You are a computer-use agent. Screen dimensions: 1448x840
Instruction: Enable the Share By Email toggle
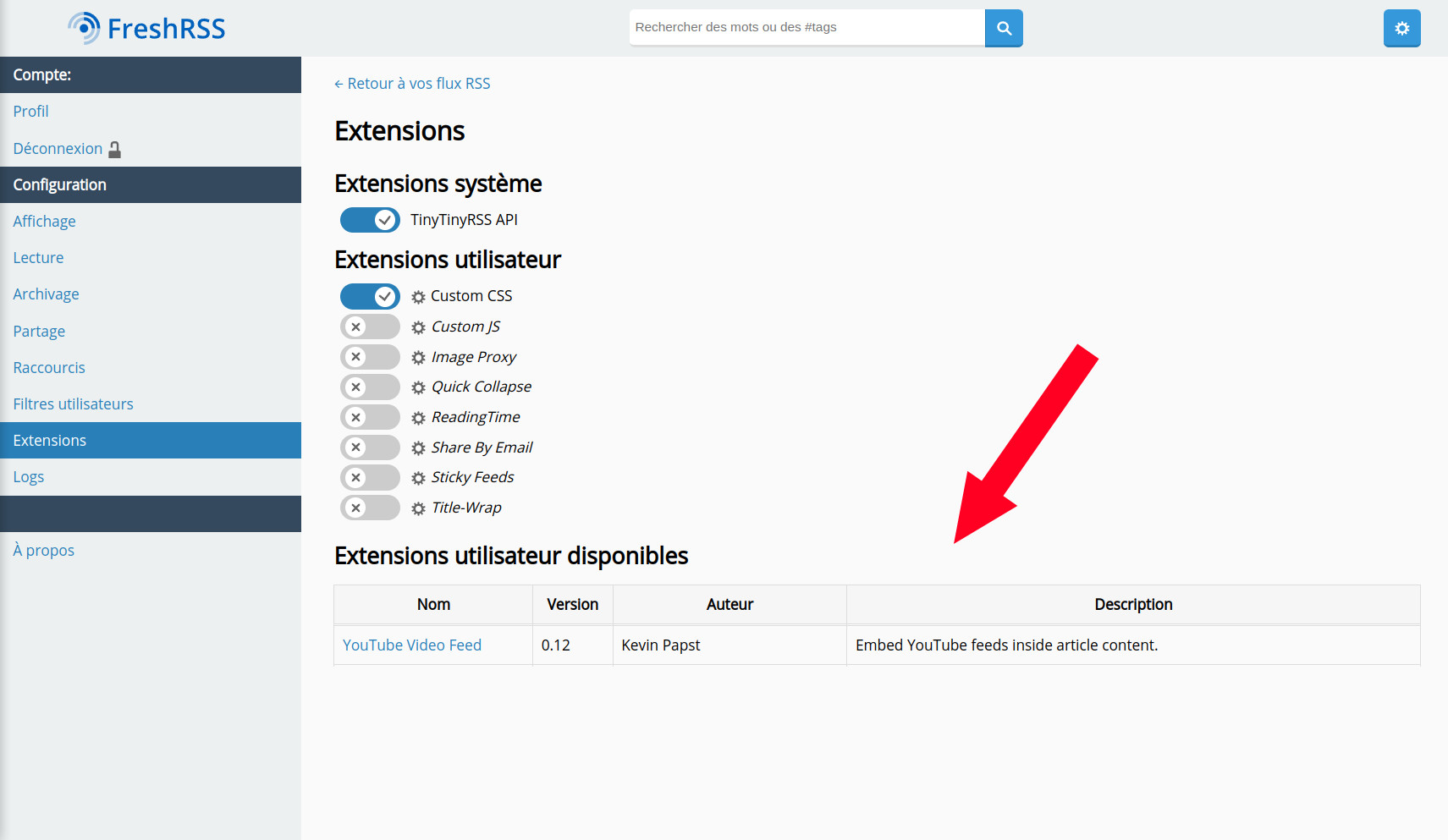tap(370, 447)
